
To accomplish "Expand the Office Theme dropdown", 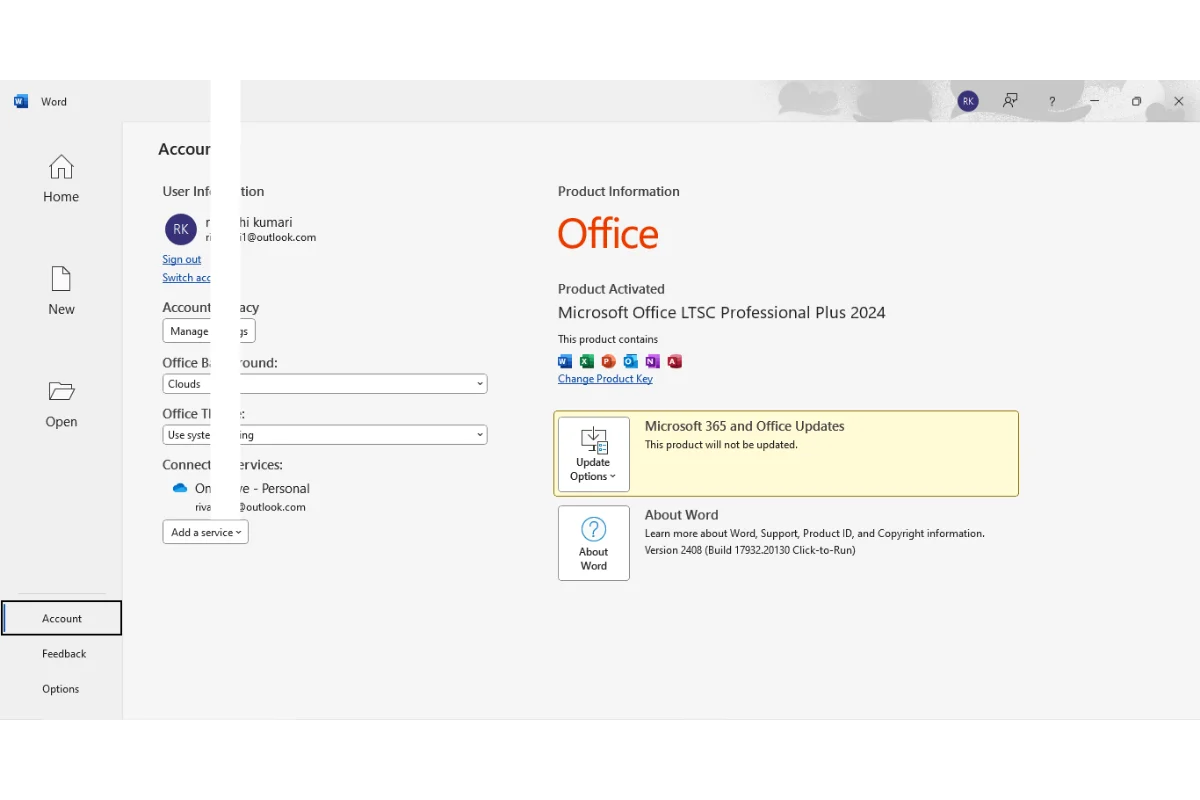I will pyautogui.click(x=480, y=435).
